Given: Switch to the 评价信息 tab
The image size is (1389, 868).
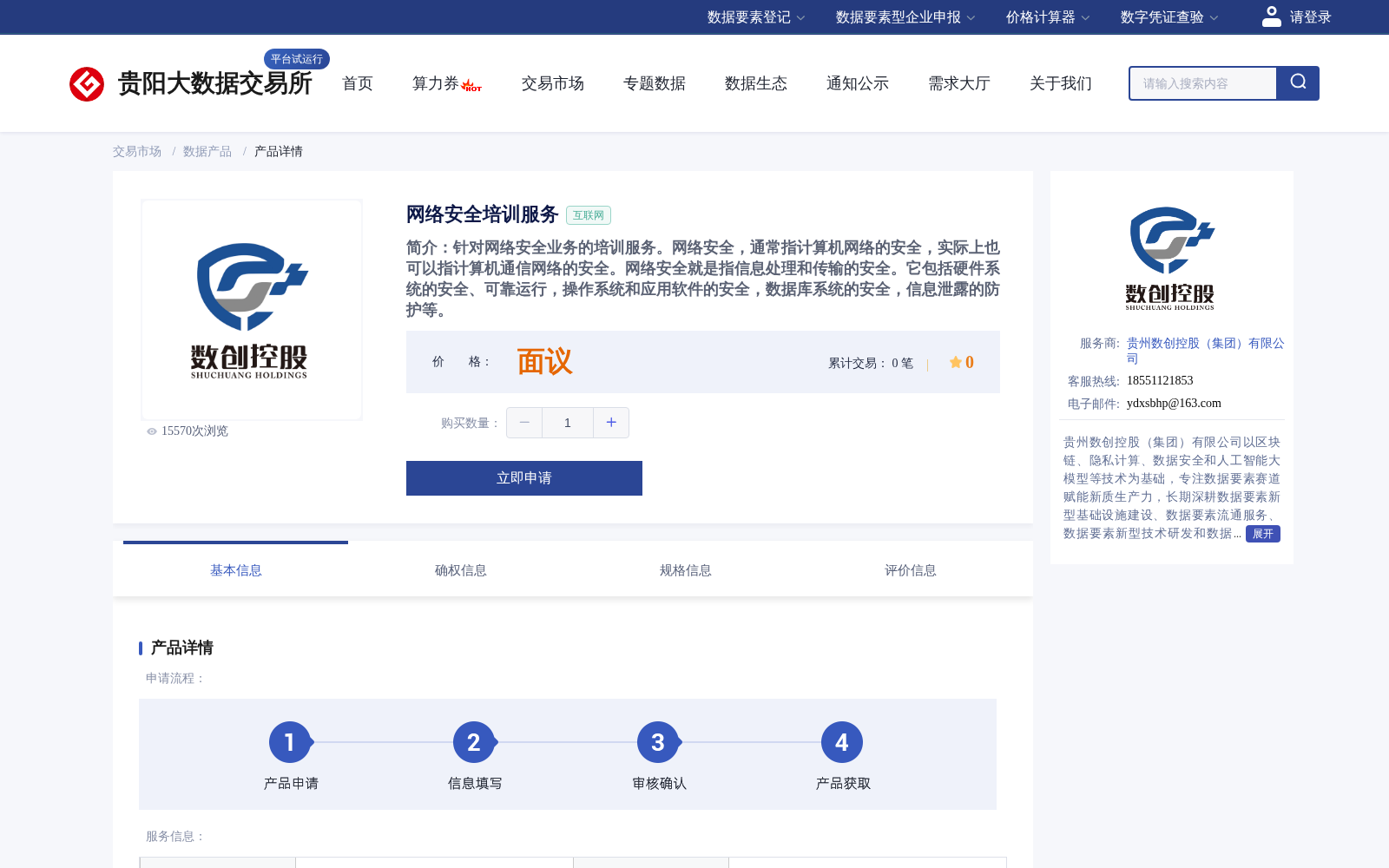Looking at the screenshot, I should pos(911,570).
